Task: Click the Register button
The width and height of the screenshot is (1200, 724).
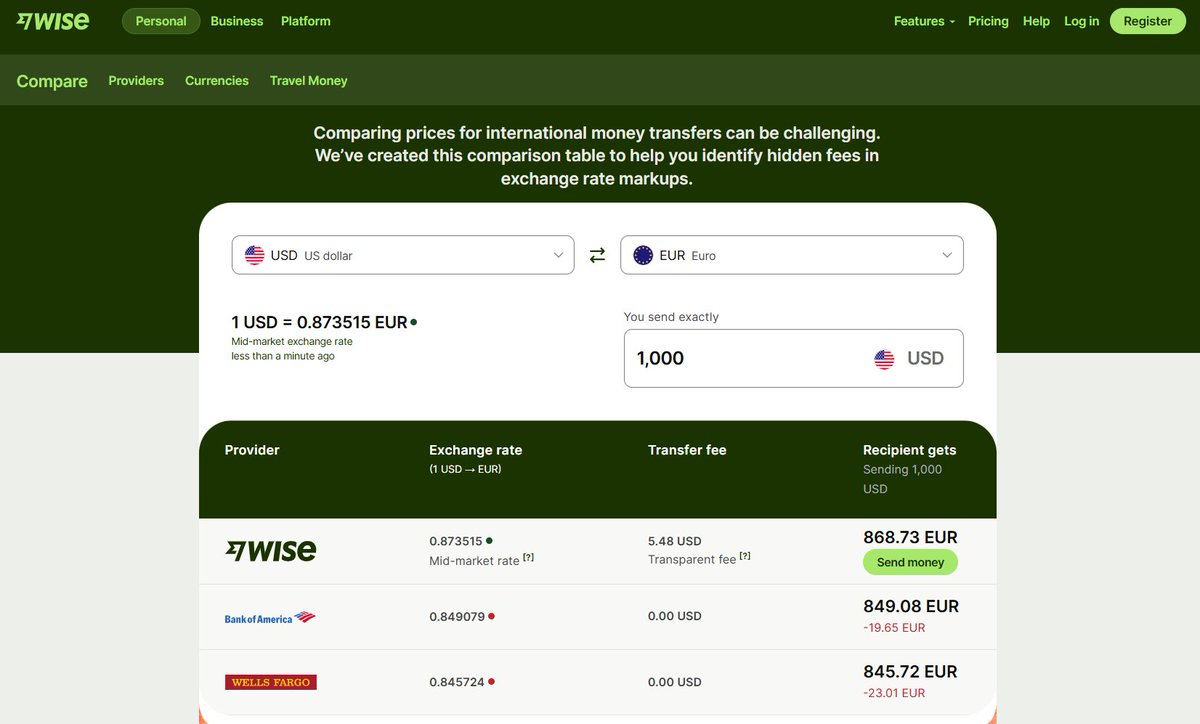Action: pos(1147,21)
